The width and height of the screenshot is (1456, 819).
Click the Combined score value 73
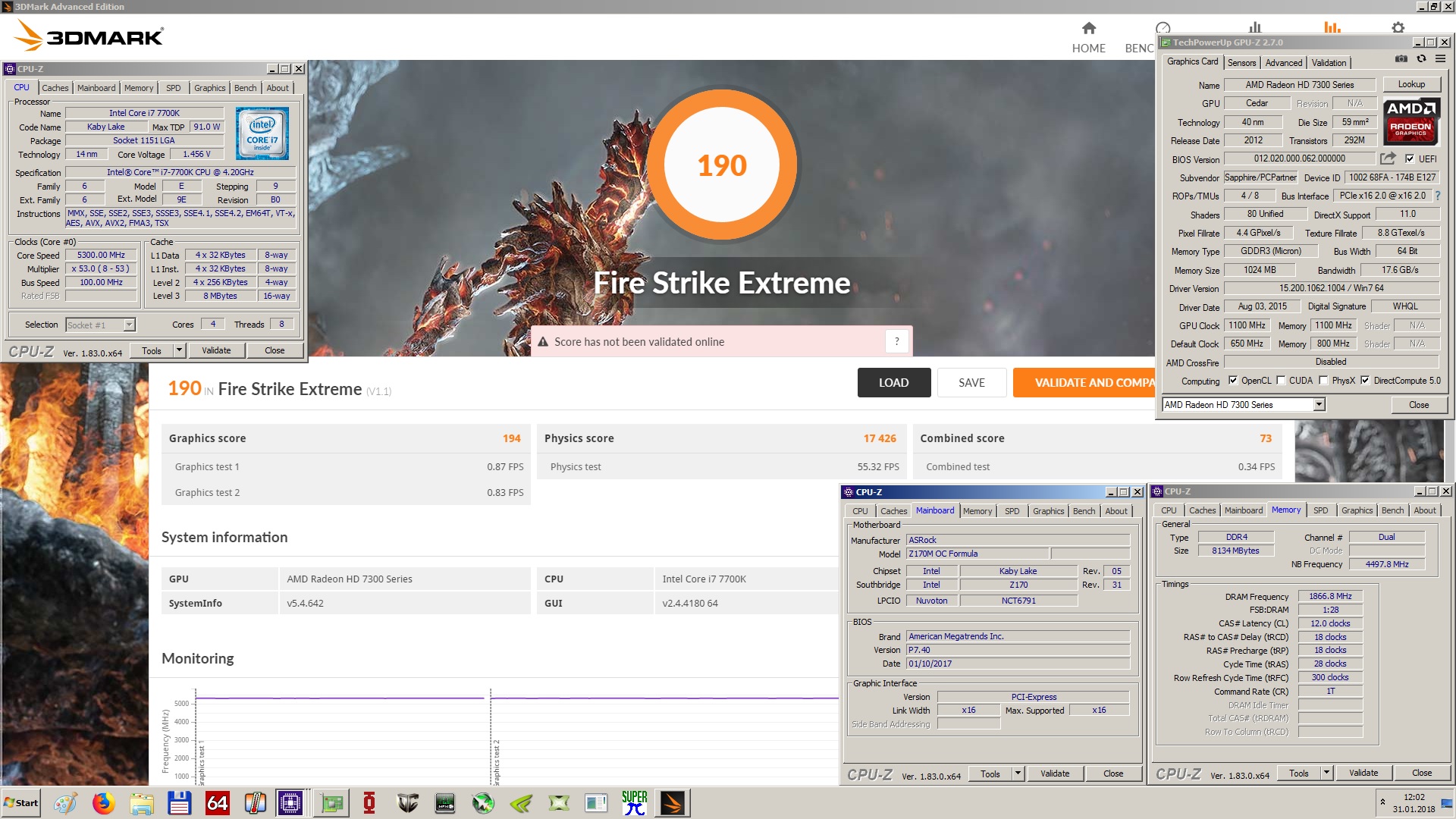(x=1266, y=438)
